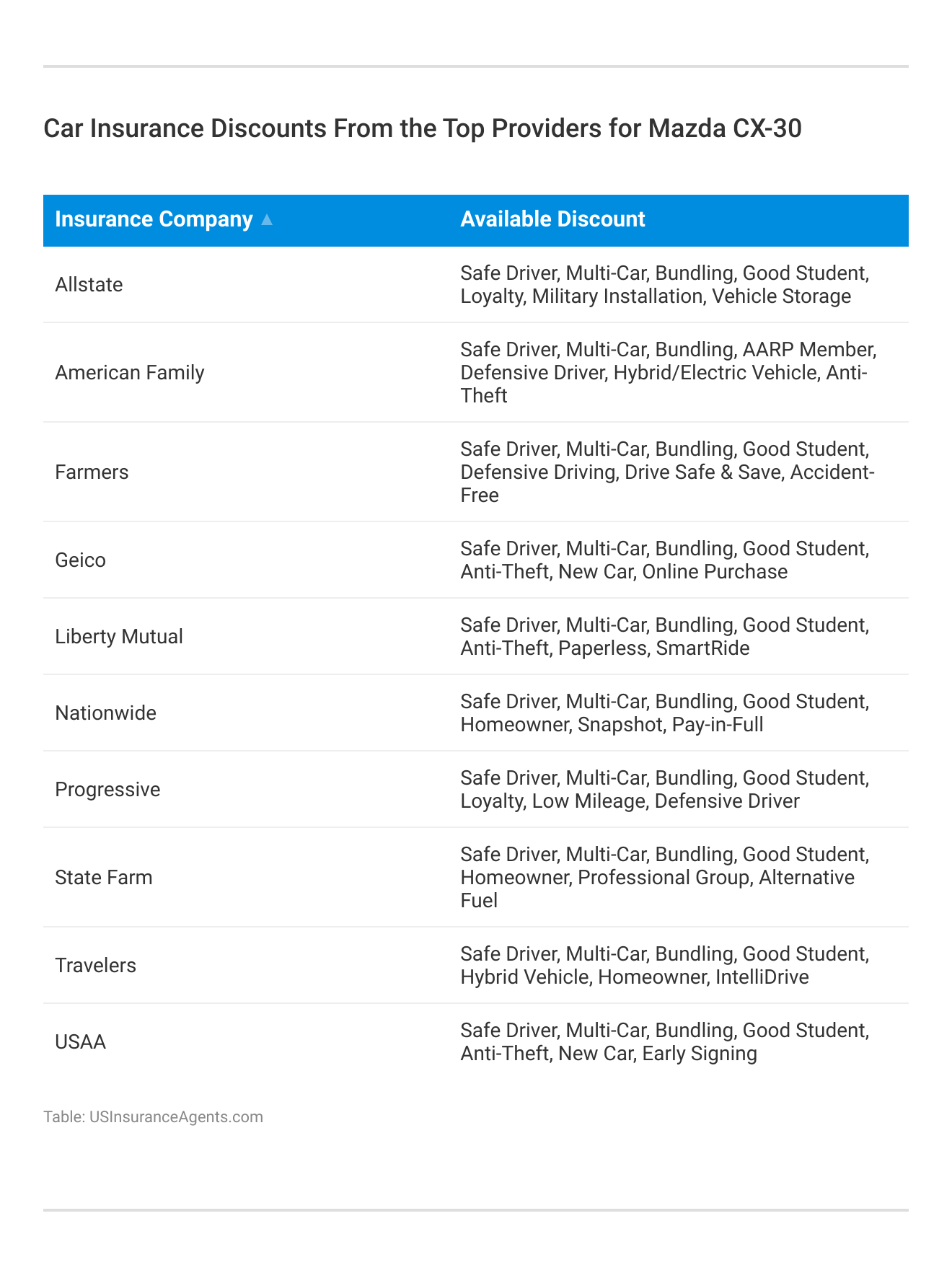Click the Geico row label

80,560
